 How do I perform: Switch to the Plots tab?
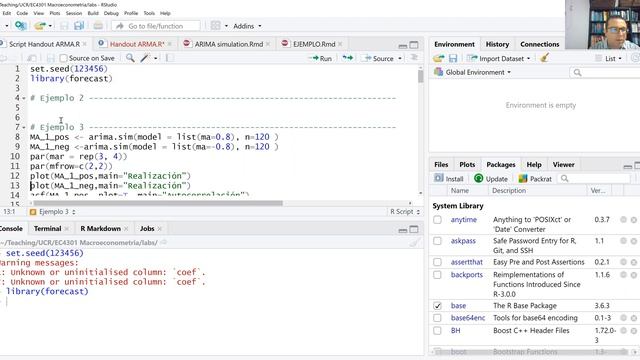(x=467, y=164)
